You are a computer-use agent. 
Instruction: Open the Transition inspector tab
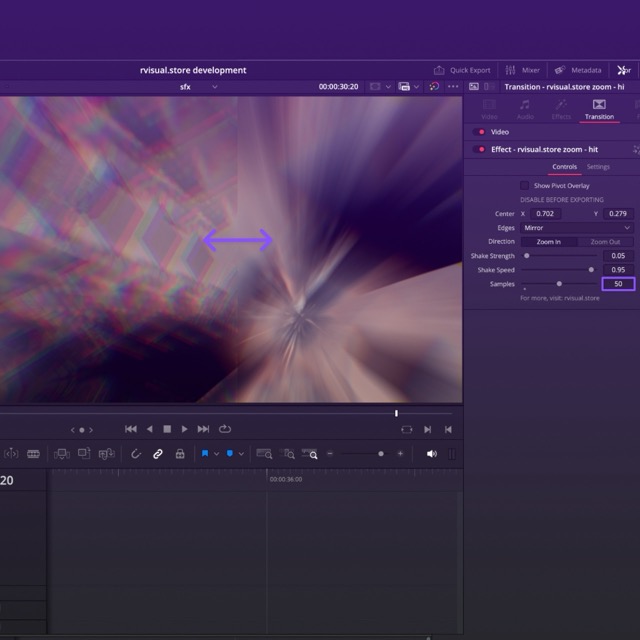tap(599, 109)
